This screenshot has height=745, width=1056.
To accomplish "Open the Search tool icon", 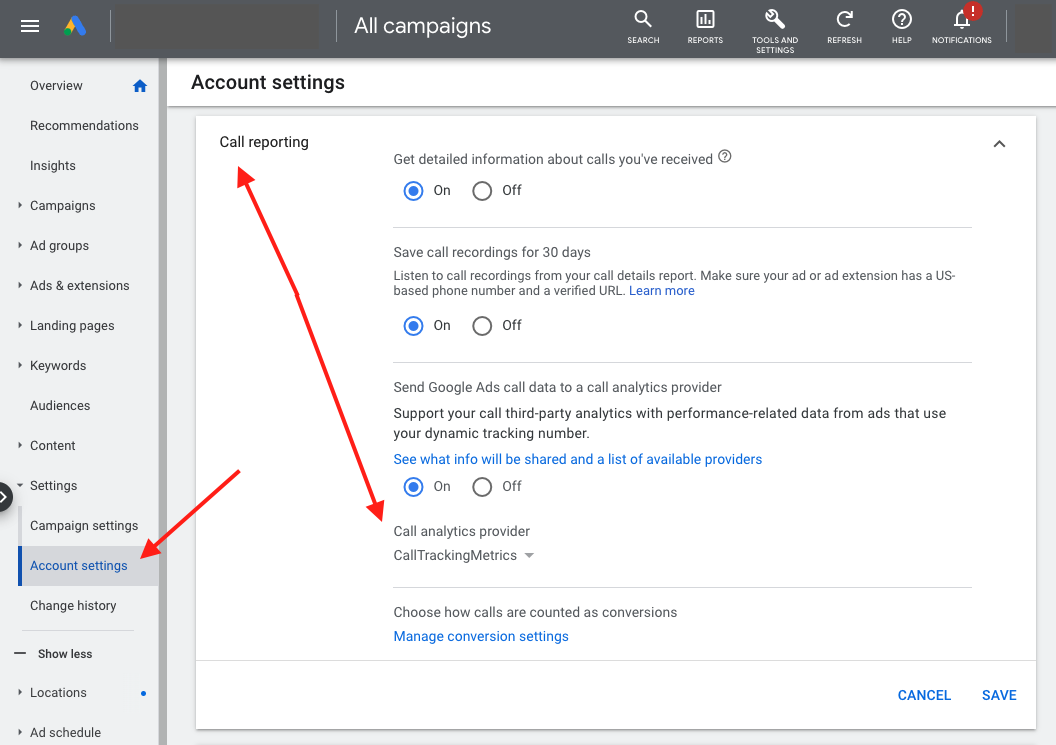I will click(643, 20).
